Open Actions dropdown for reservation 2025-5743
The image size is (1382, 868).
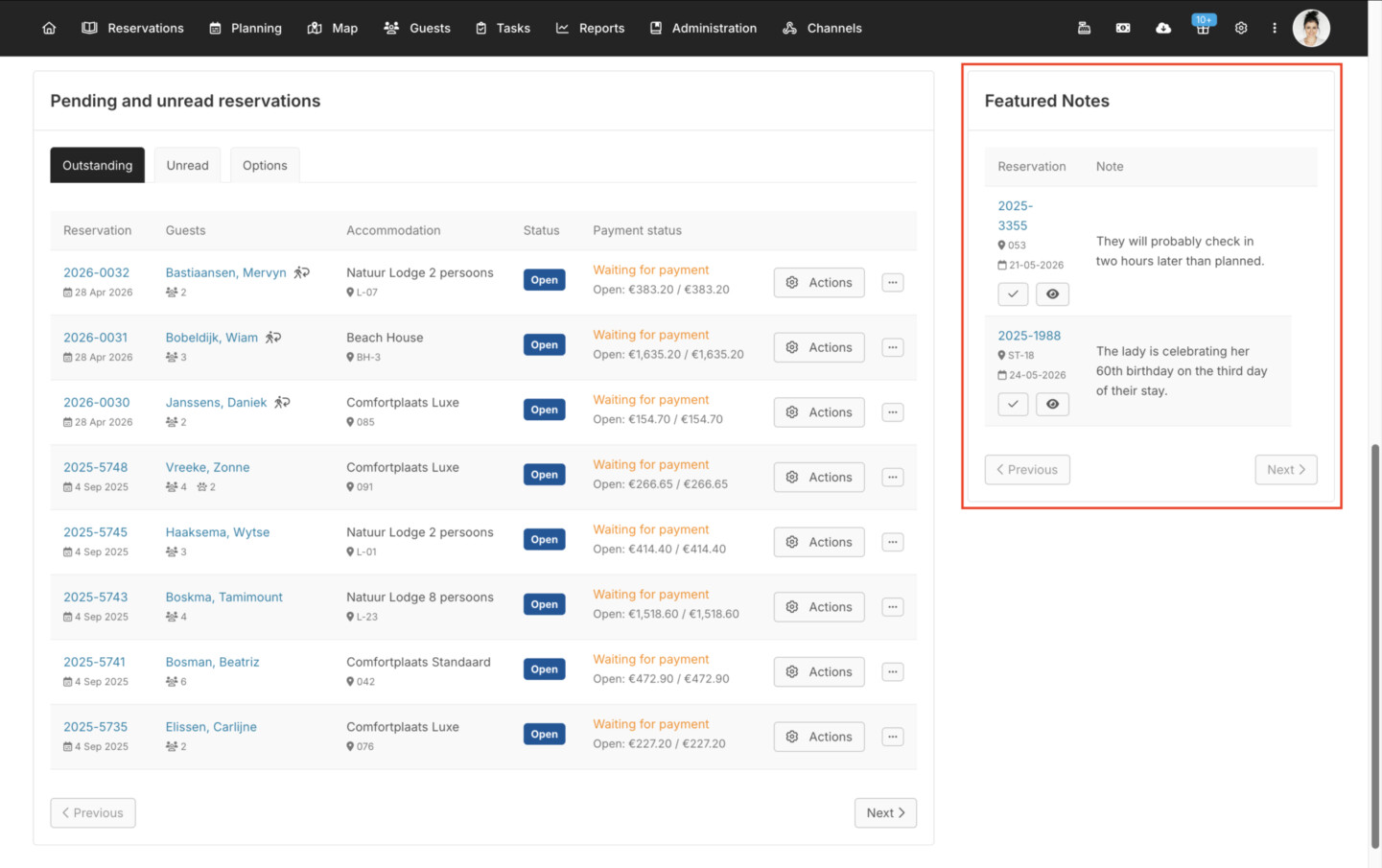(x=819, y=607)
